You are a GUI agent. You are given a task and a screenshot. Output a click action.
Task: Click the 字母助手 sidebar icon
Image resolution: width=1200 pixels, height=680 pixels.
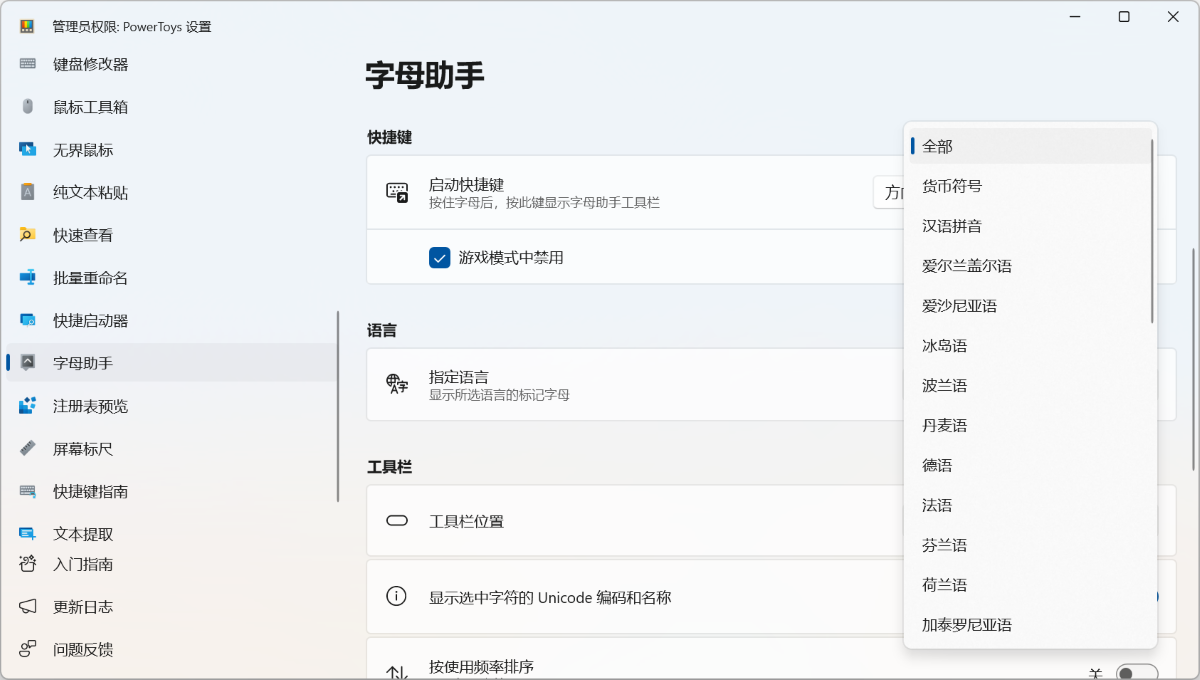point(28,363)
